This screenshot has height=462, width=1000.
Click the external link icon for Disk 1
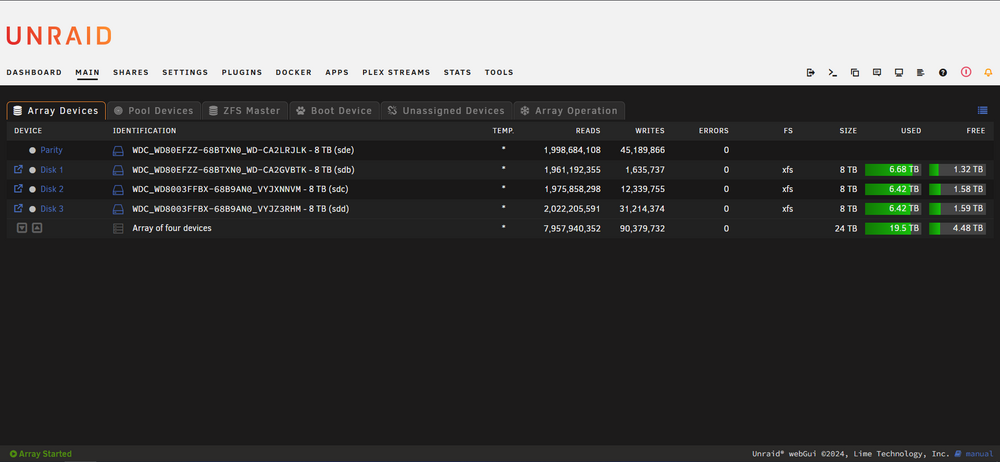click(18, 170)
